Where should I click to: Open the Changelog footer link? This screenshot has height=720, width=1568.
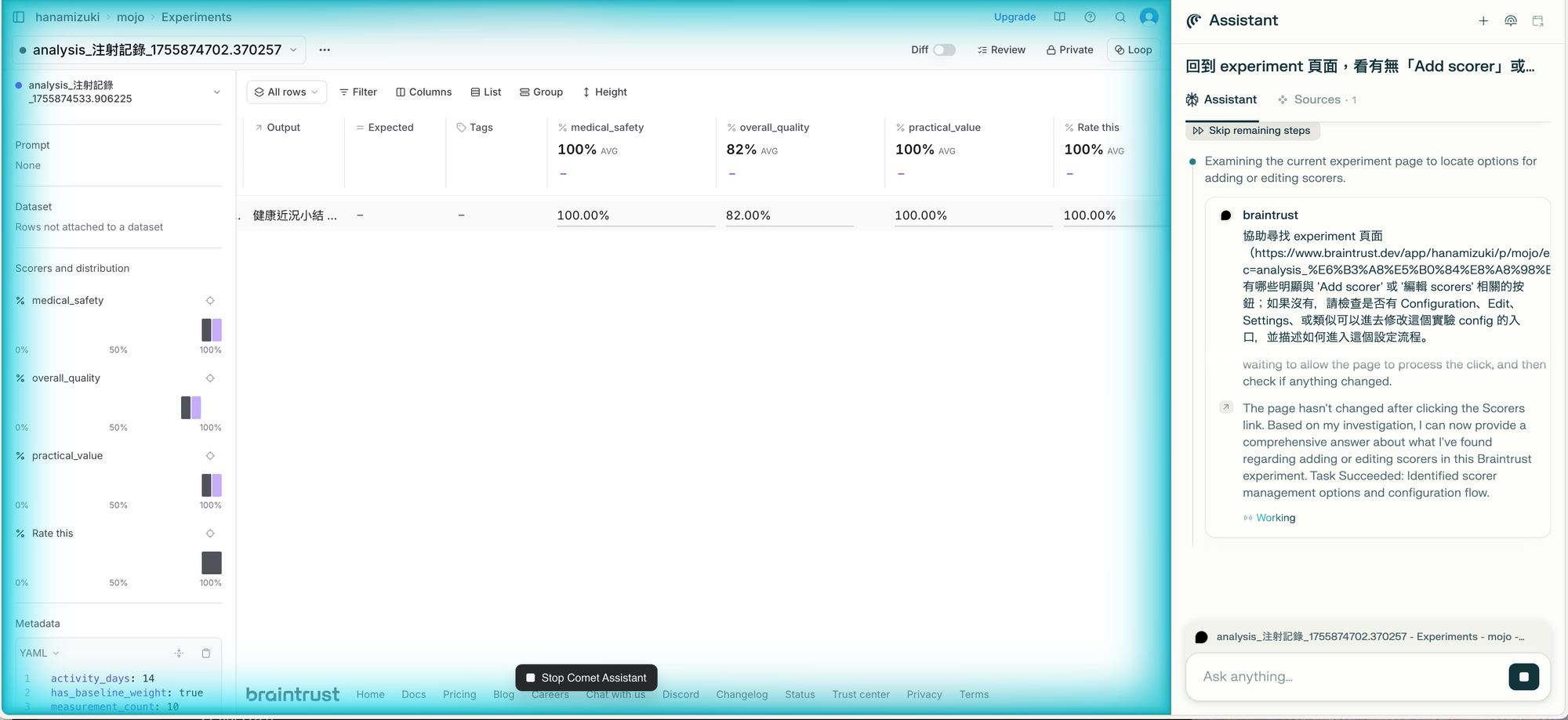tap(742, 695)
